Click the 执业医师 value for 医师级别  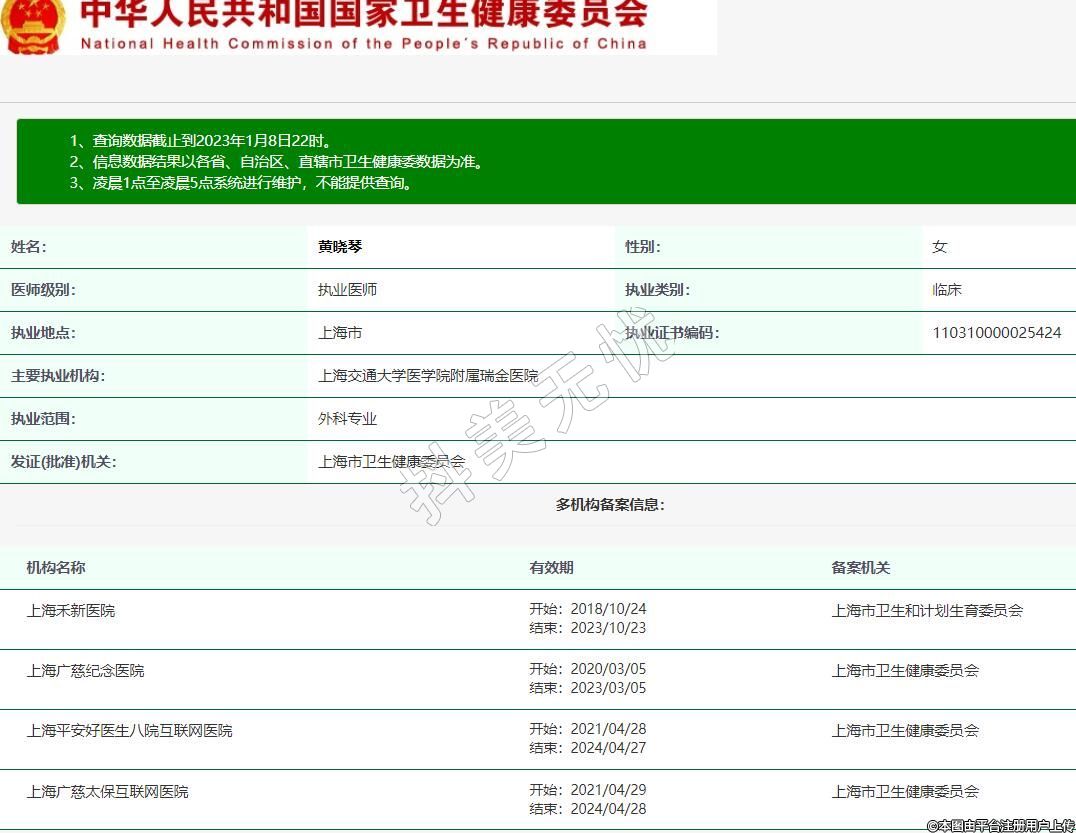point(347,290)
